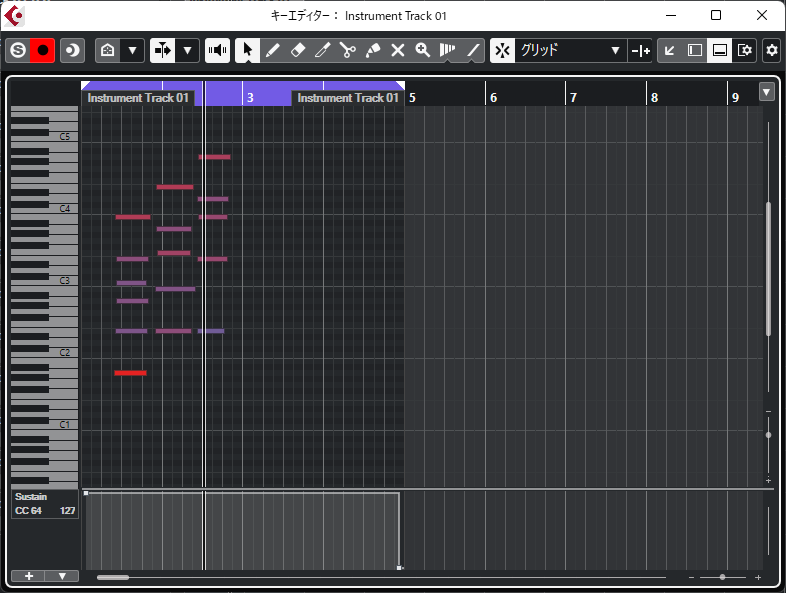Select the bright red low note below C2
This screenshot has height=593, width=786.
click(x=130, y=373)
